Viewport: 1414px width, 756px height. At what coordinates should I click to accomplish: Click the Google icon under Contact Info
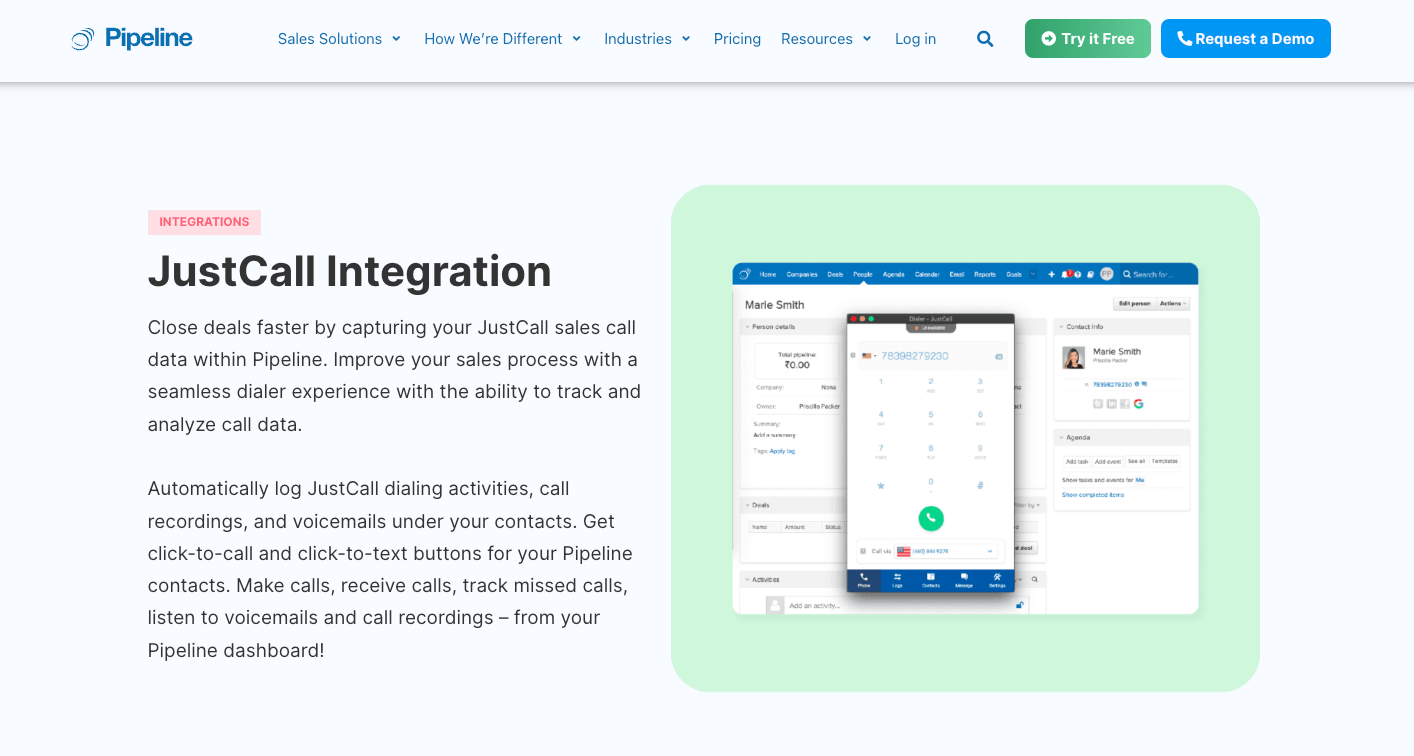pyautogui.click(x=1138, y=404)
